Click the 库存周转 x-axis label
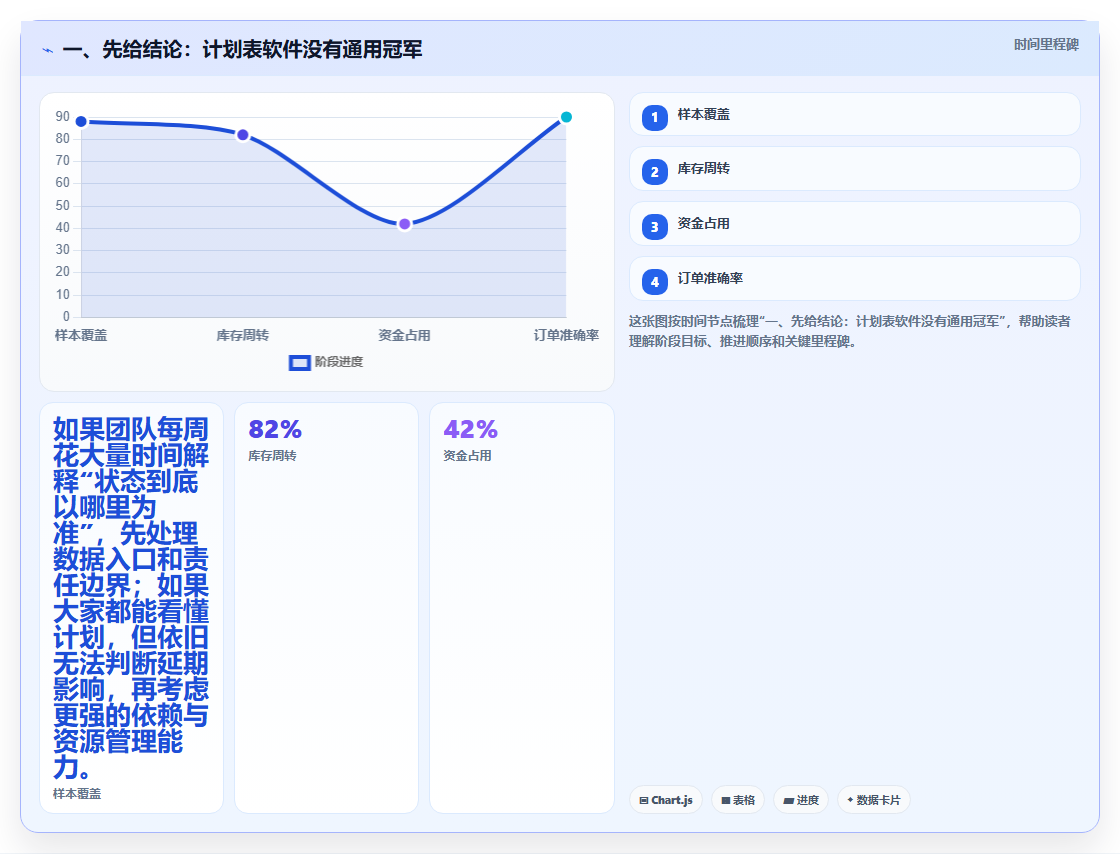1120x854 pixels. tap(243, 335)
